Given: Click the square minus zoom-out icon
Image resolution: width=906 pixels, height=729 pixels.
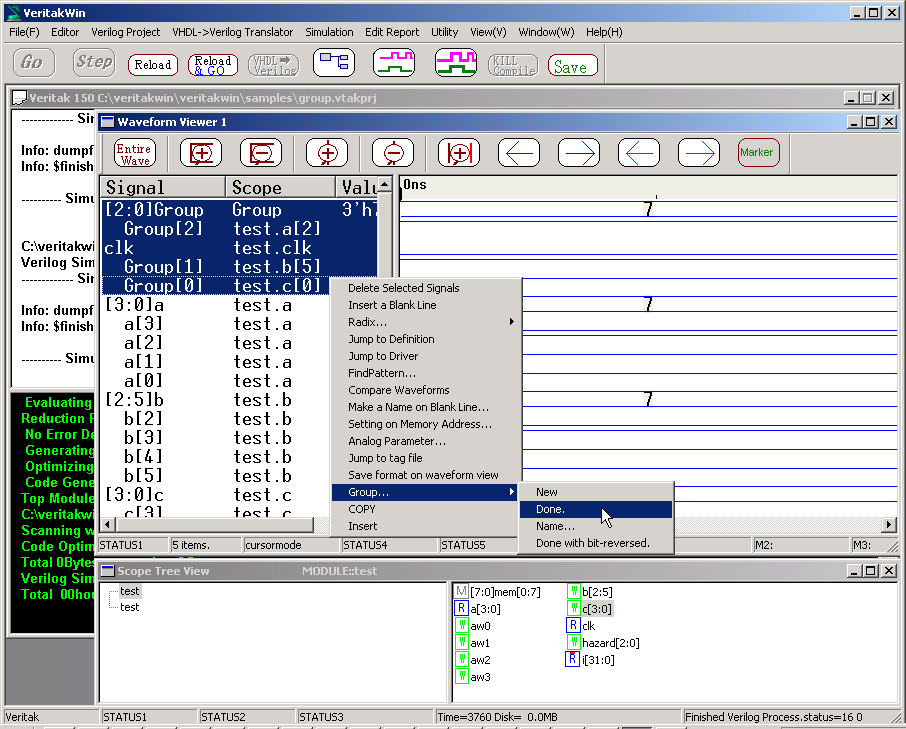Looking at the screenshot, I should [x=261, y=153].
